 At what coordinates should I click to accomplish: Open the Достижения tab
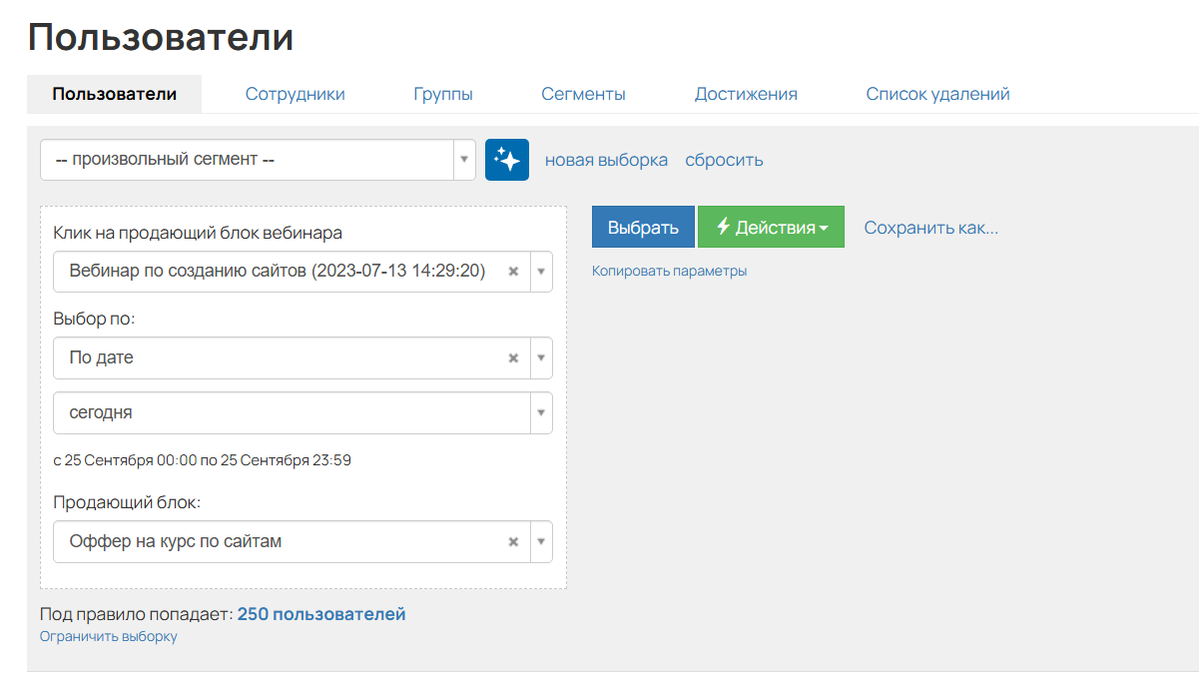pyautogui.click(x=746, y=94)
